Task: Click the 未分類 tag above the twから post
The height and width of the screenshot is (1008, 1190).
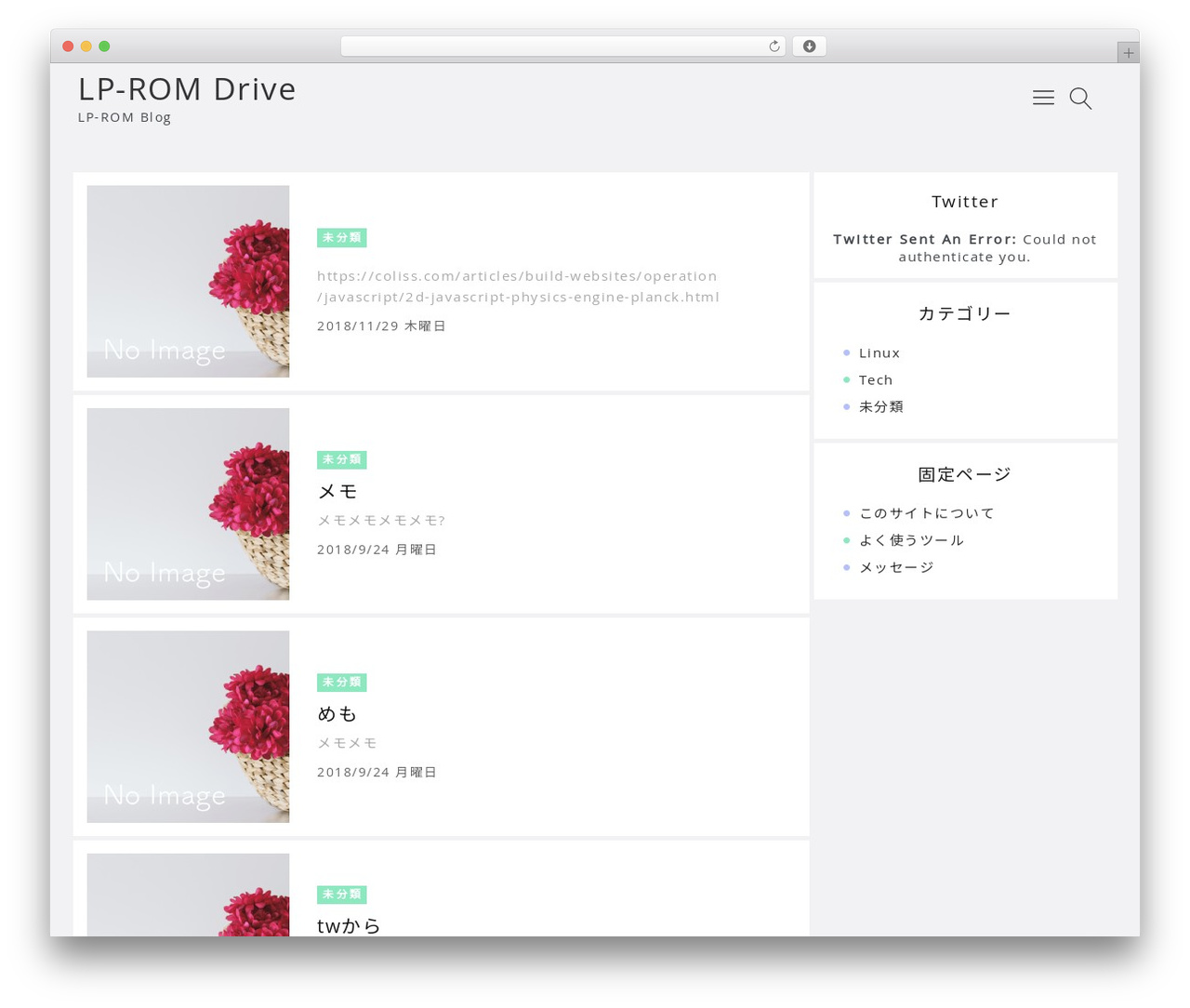Action: [x=342, y=895]
